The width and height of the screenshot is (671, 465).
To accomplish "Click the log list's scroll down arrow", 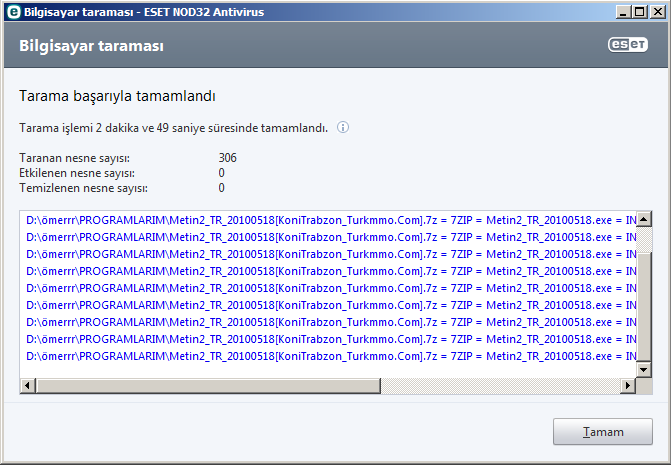I will (x=644, y=370).
